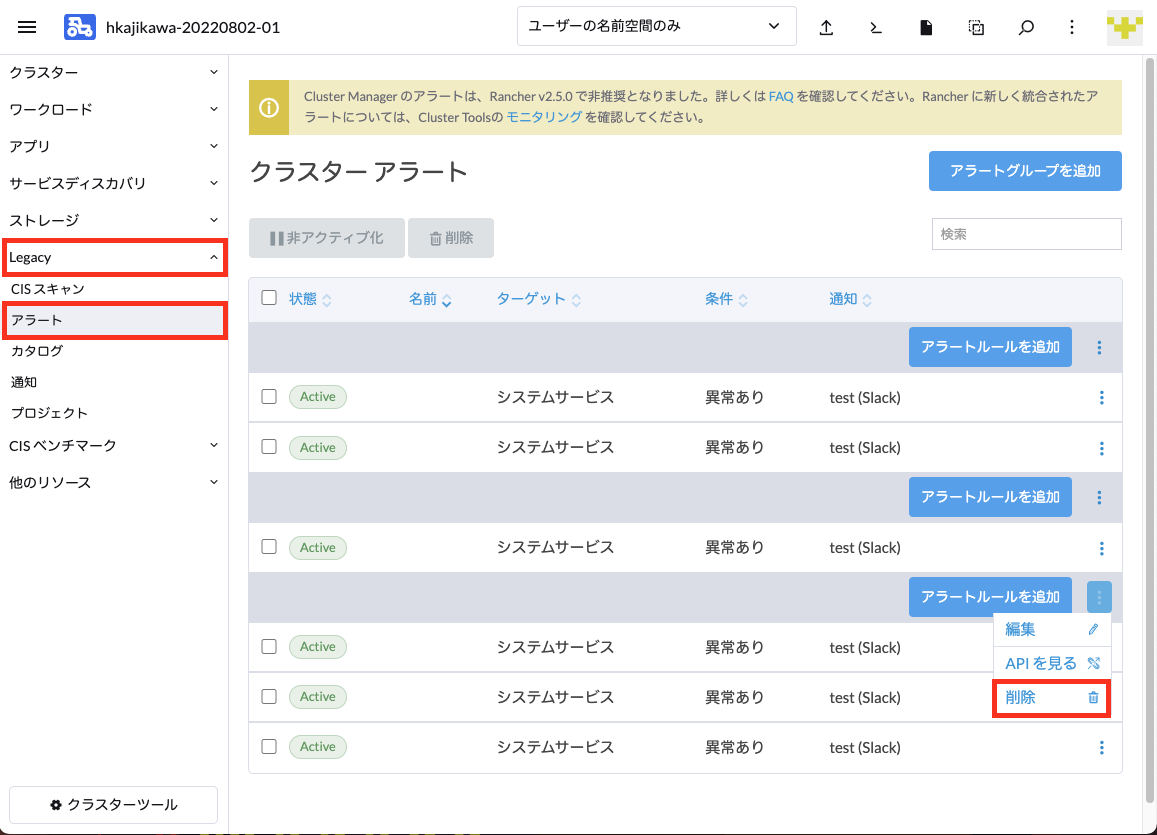Expand the ワークロード sidebar section

(114, 109)
